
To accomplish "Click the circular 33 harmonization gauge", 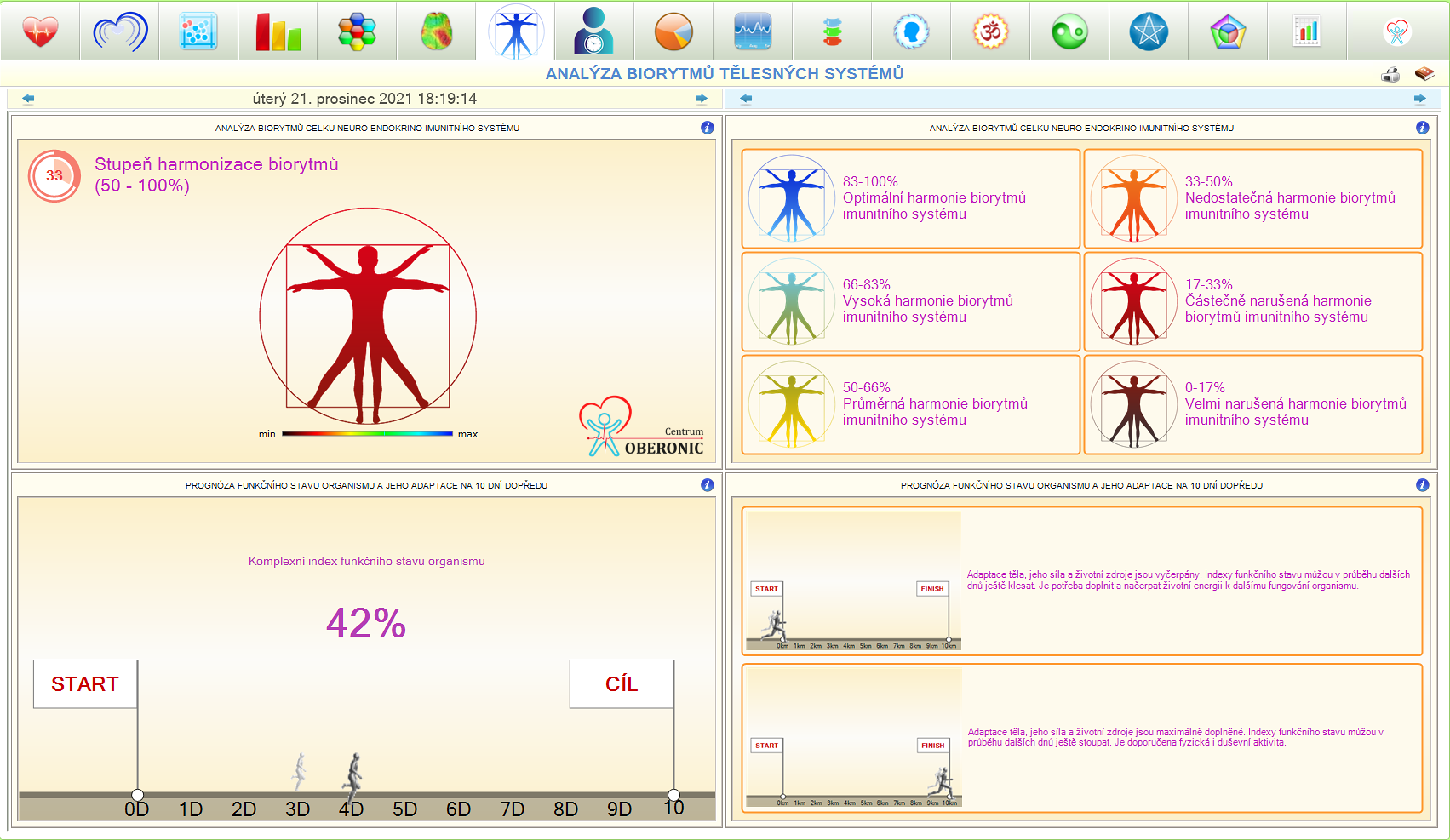I will (54, 176).
